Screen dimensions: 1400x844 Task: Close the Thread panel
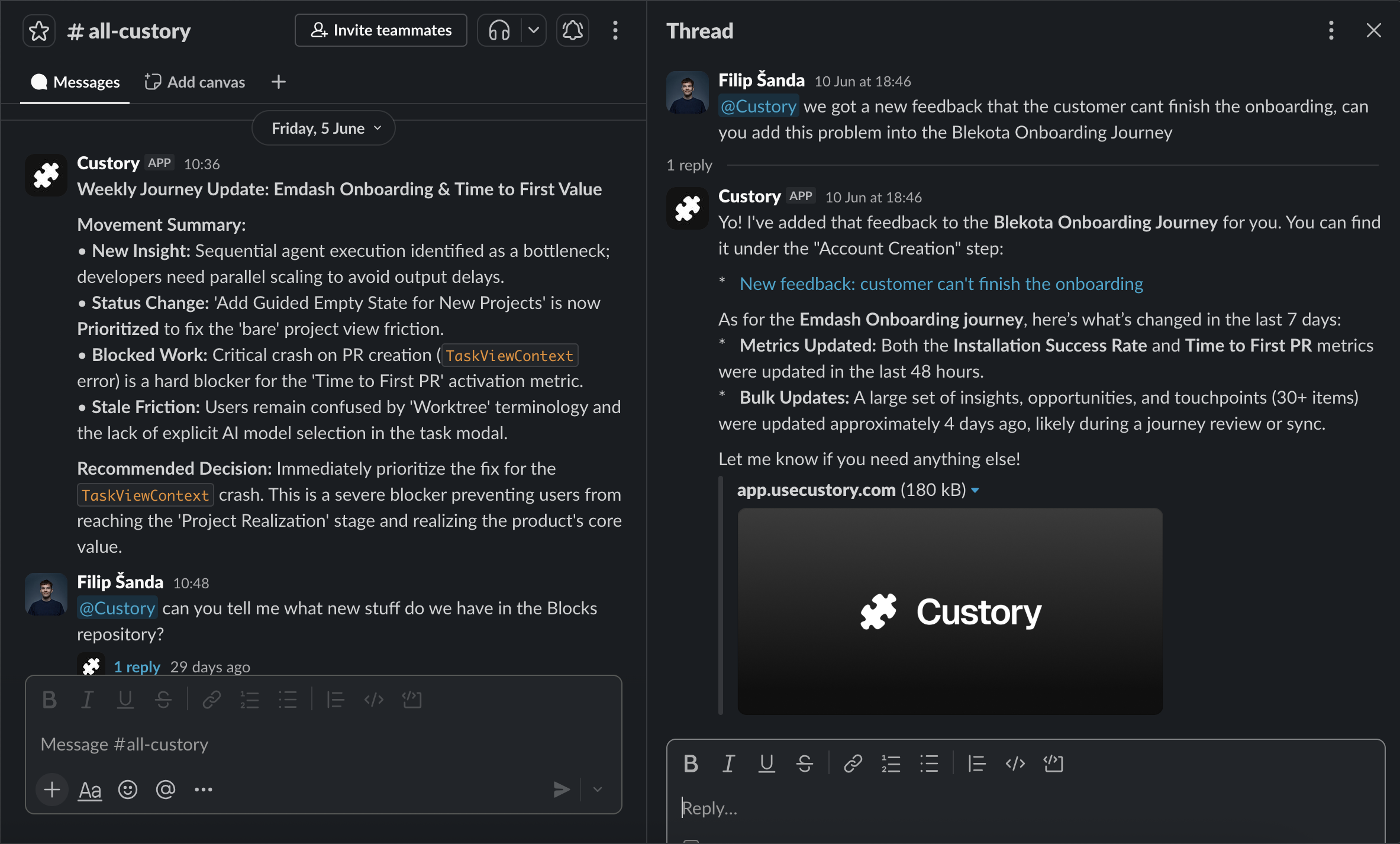[x=1374, y=30]
